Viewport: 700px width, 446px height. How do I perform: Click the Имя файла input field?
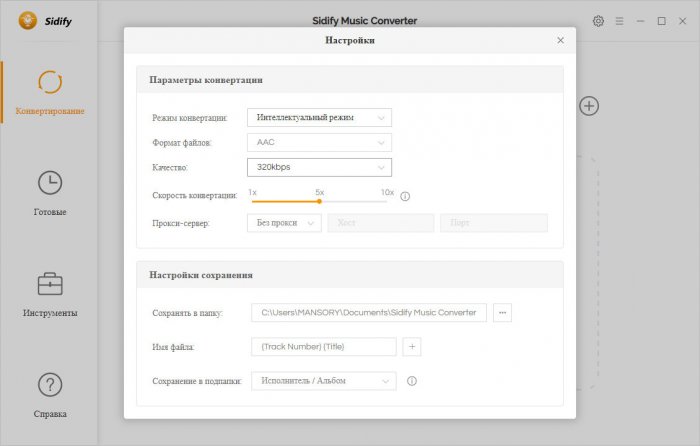[x=323, y=347]
